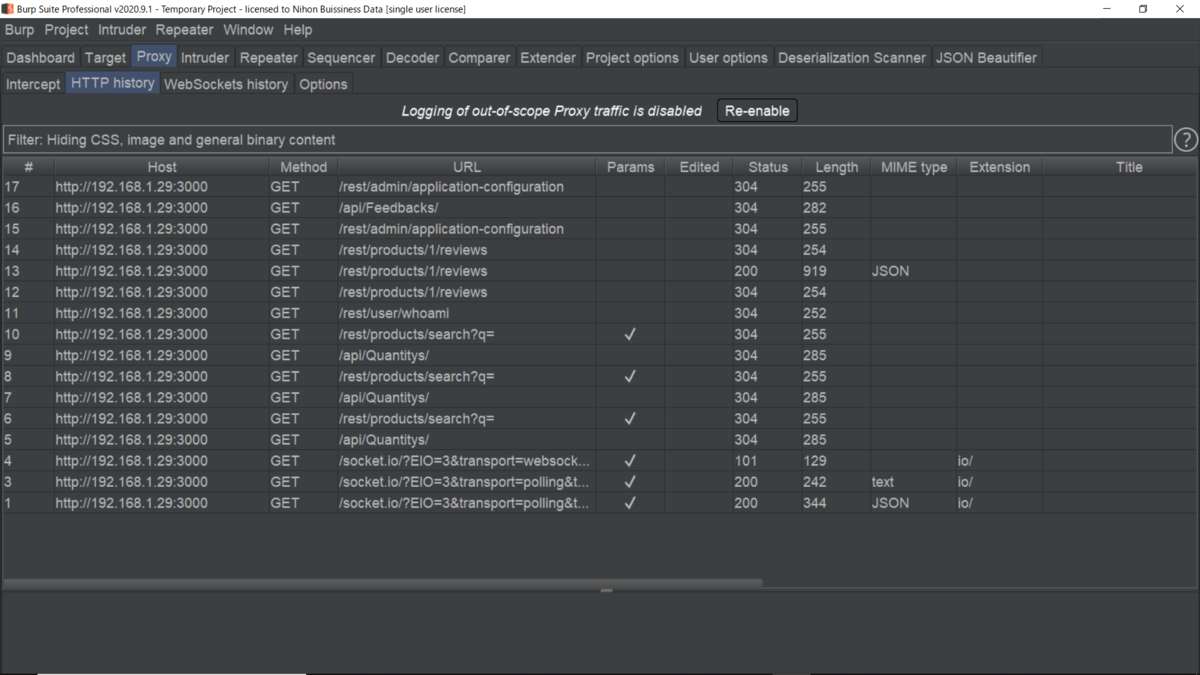Sort by the URL column header
Image resolution: width=1200 pixels, height=675 pixels.
tap(467, 167)
